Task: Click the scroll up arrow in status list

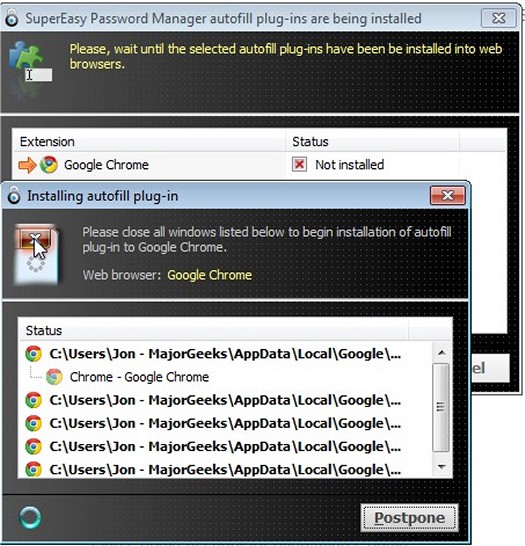Action: 441,352
